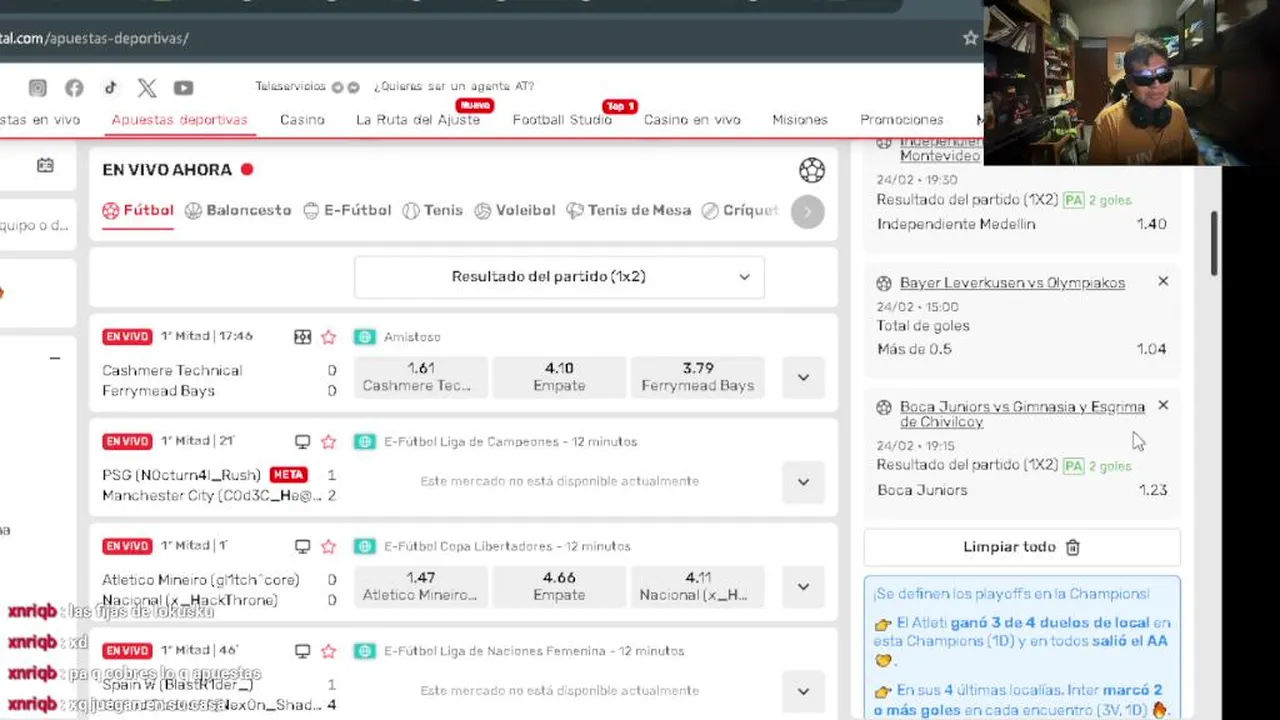This screenshot has height=720, width=1280.
Task: Open the TikTok social icon
Action: click(x=110, y=88)
